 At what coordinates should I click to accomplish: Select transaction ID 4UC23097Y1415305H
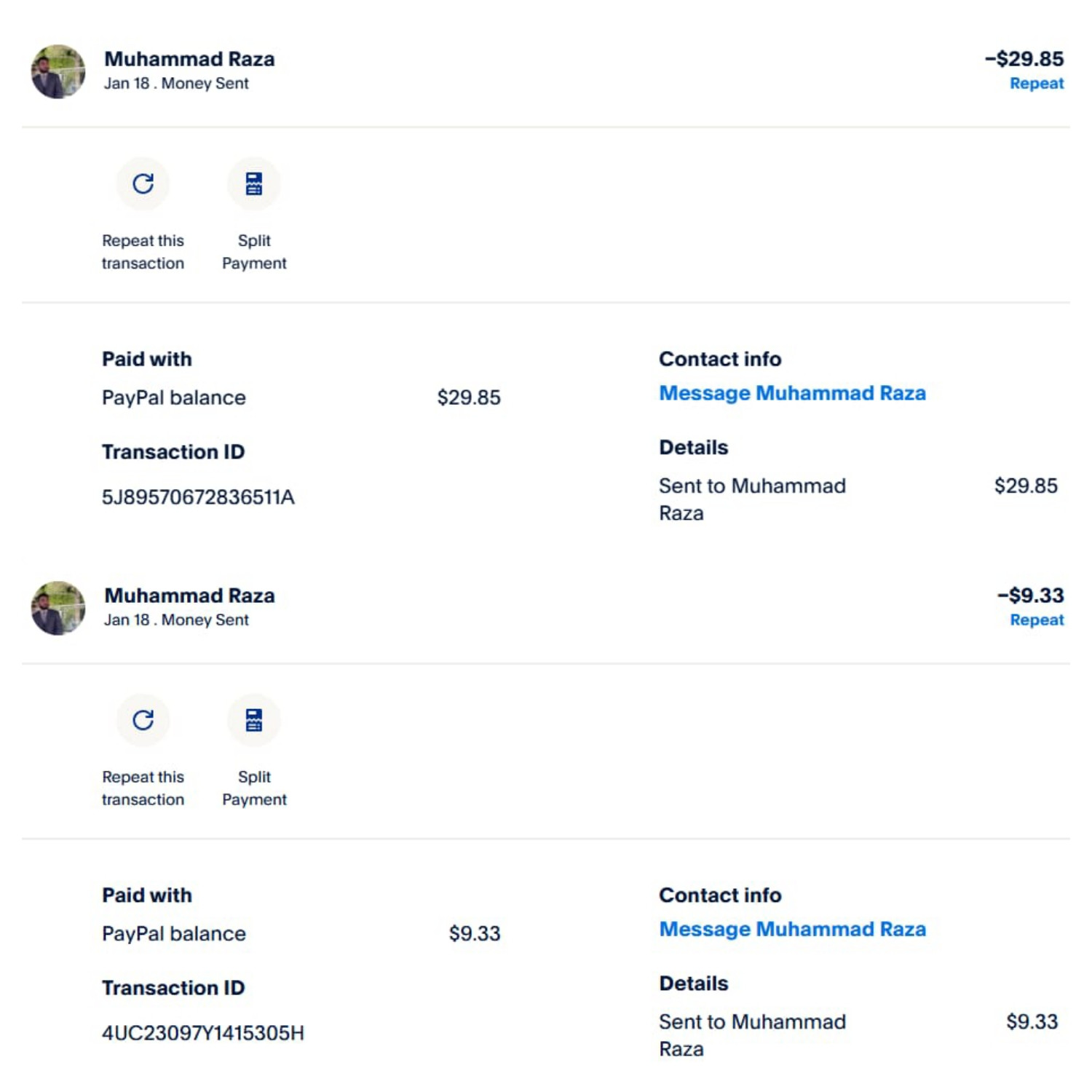(x=202, y=1033)
